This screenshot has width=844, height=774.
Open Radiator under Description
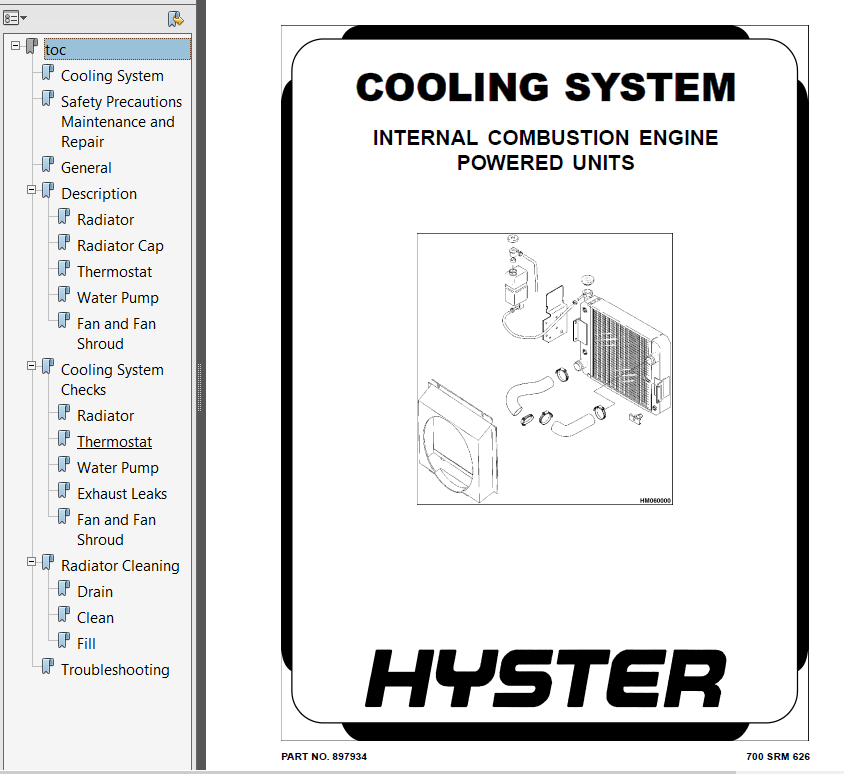pyautogui.click(x=106, y=220)
